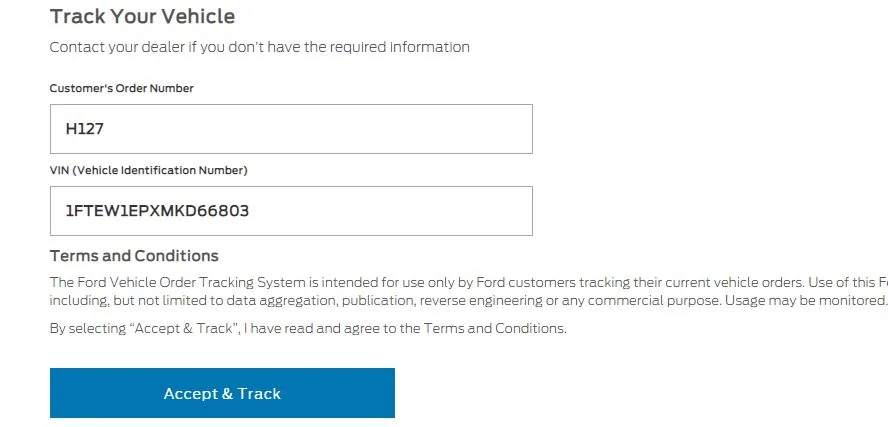Image resolution: width=888 pixels, height=427 pixels.
Task: Click the 1FTEW1EPXMKD66803 VIN value
Action: click(x=157, y=211)
